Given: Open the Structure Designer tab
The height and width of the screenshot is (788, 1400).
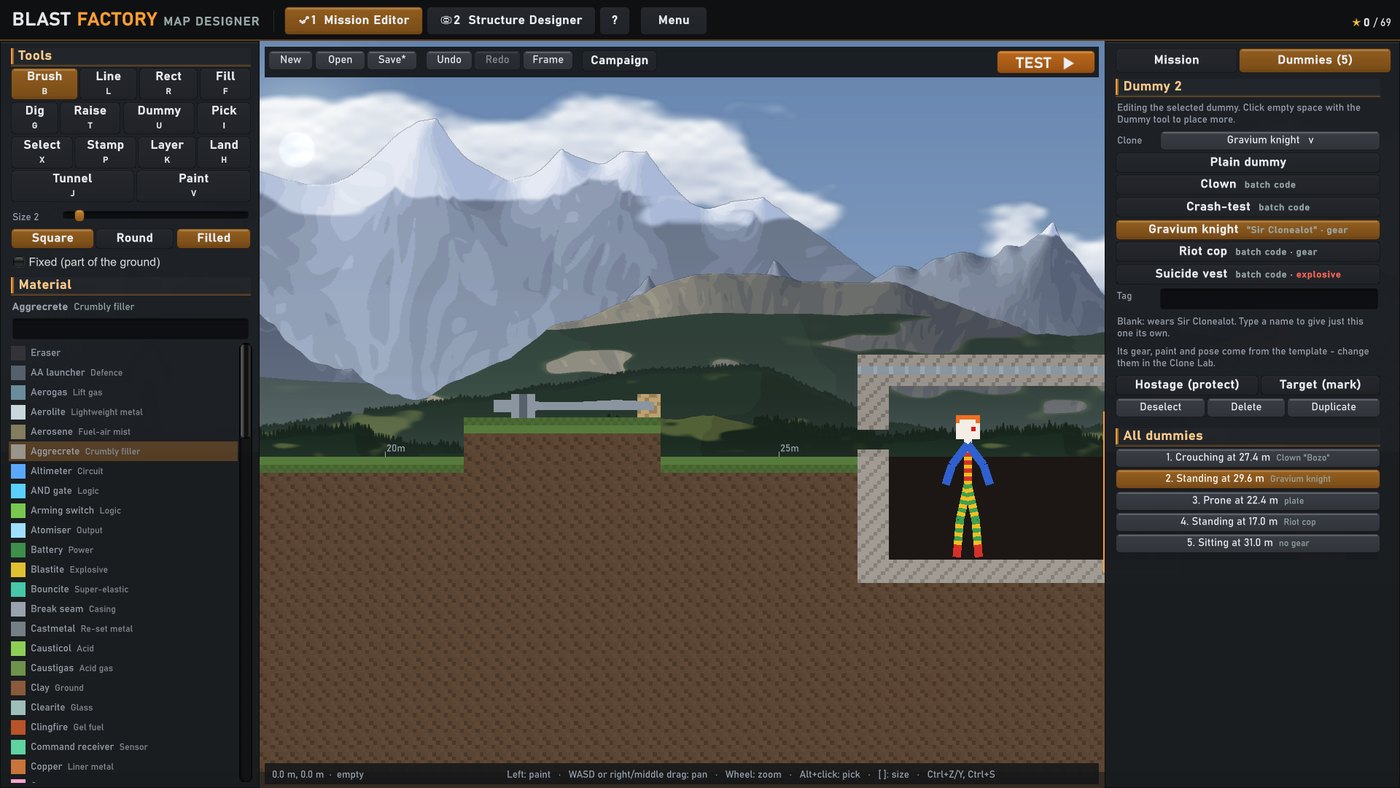Looking at the screenshot, I should [511, 20].
